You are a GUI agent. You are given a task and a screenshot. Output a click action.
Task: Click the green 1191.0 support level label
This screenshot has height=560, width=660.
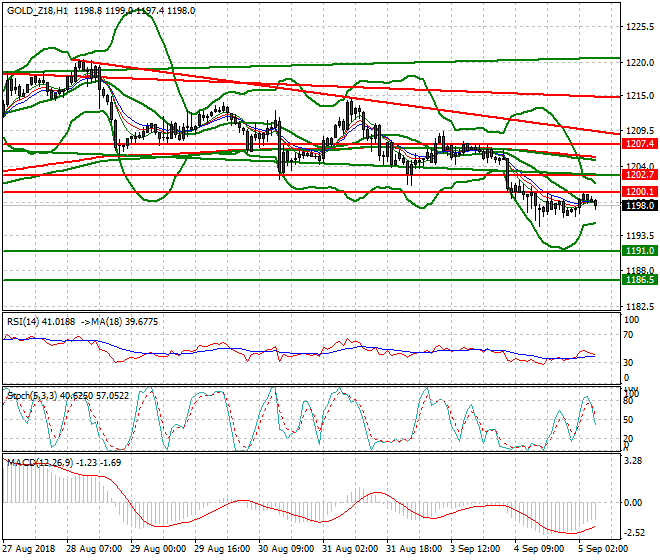coord(639,251)
